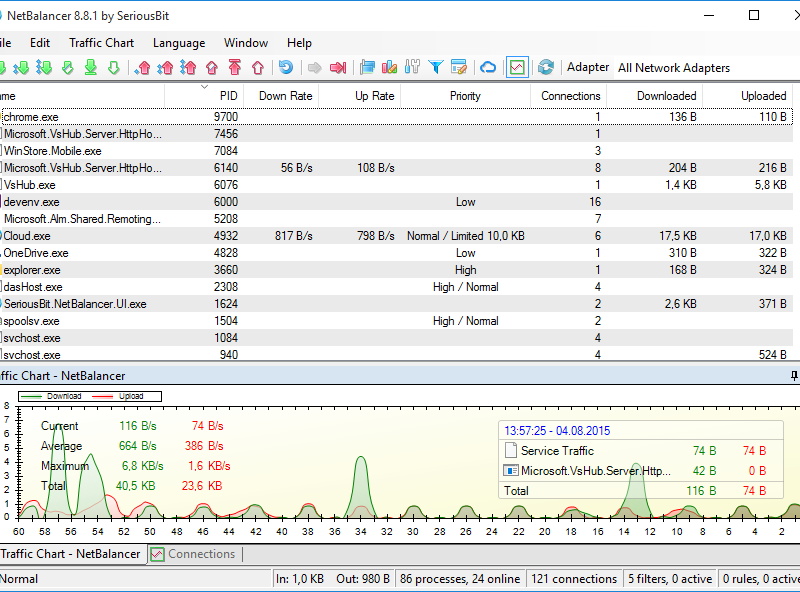Select the OneDrive.exe process
The image size is (800, 592).
tap(397, 253)
